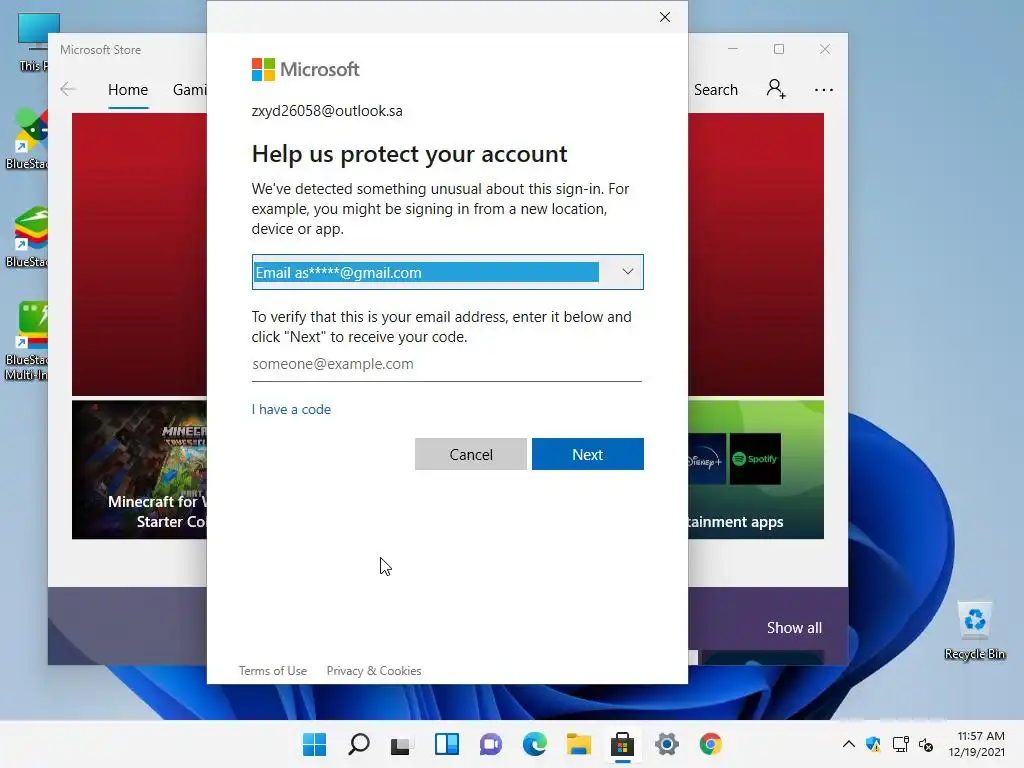The height and width of the screenshot is (768, 1024).
Task: Click the Cancel button
Action: (470, 454)
